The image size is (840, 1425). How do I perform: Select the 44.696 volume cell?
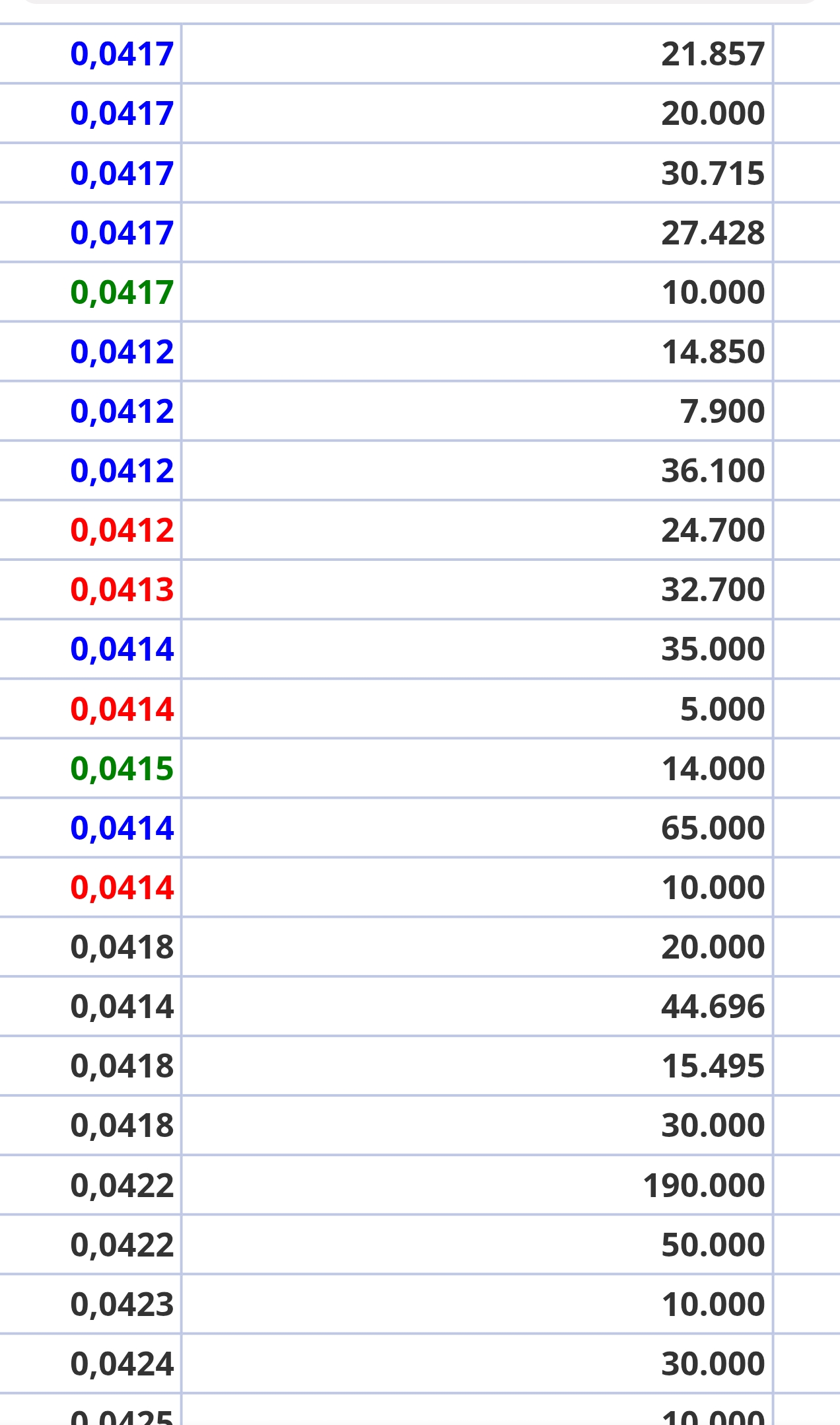coord(477,1006)
